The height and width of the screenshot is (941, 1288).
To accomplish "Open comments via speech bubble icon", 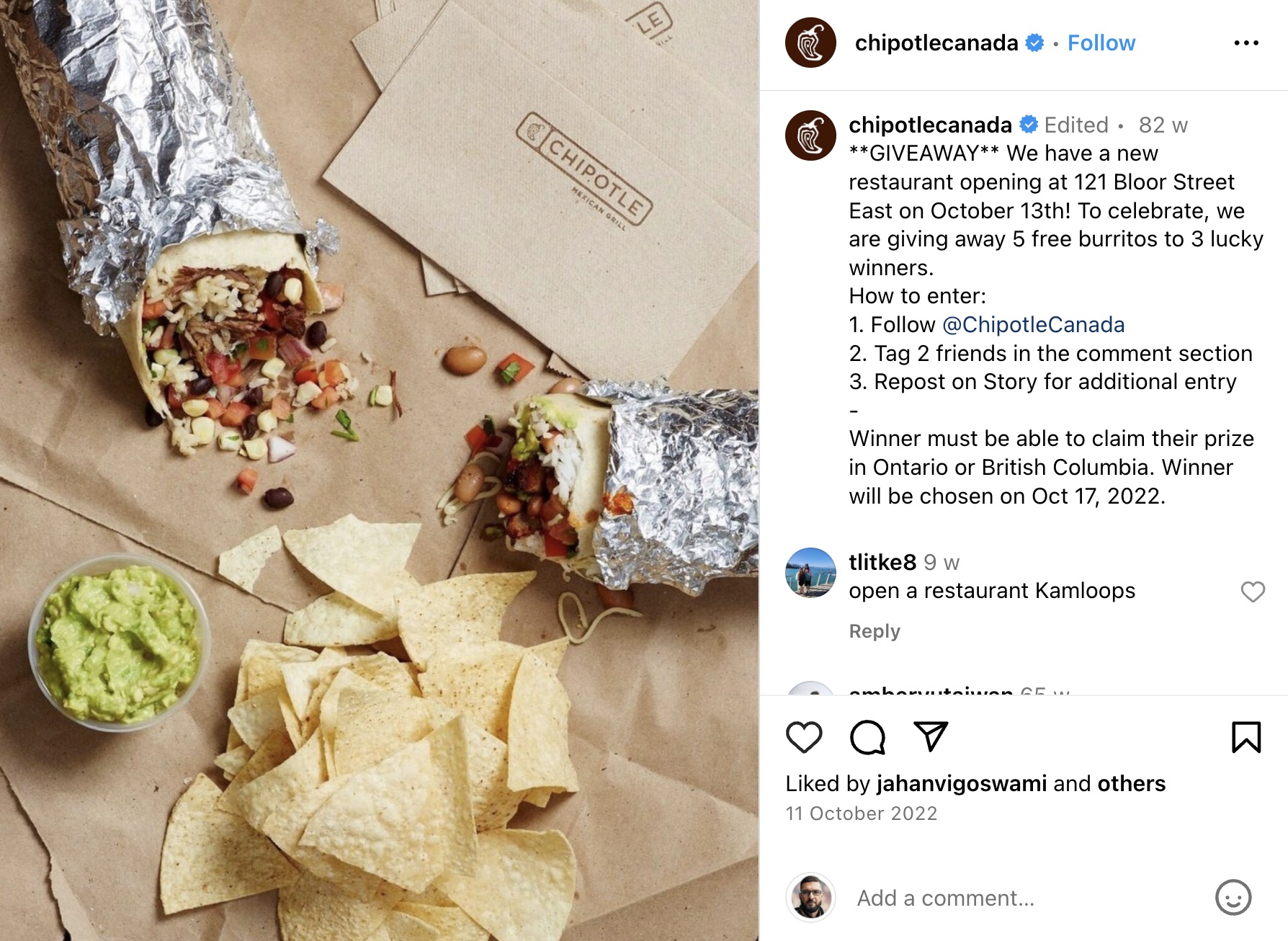I will [x=867, y=737].
